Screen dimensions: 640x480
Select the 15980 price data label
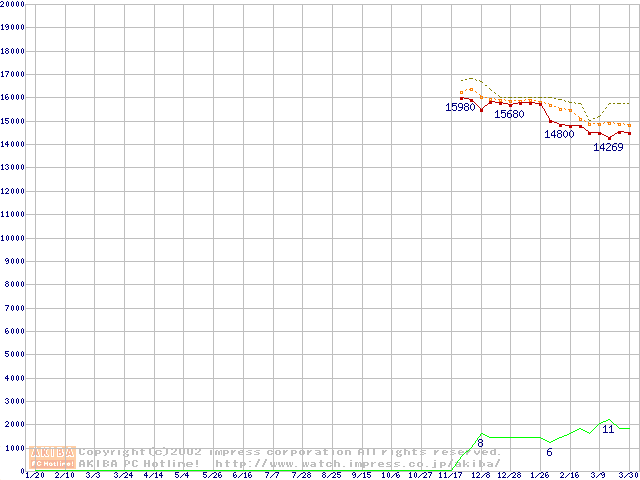(x=460, y=107)
